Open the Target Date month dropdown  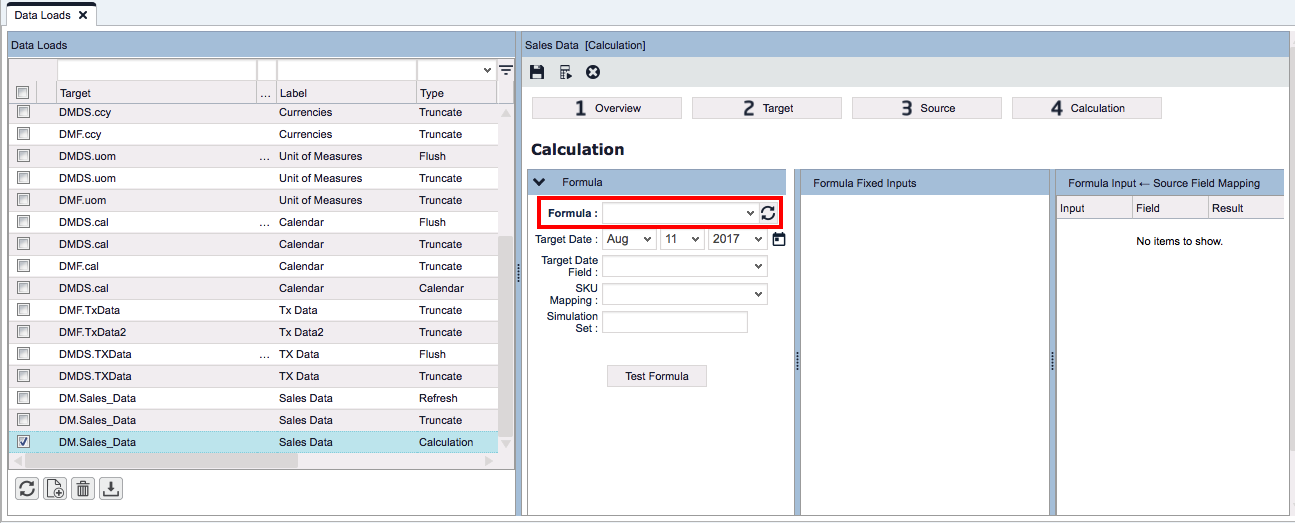[x=629, y=240]
